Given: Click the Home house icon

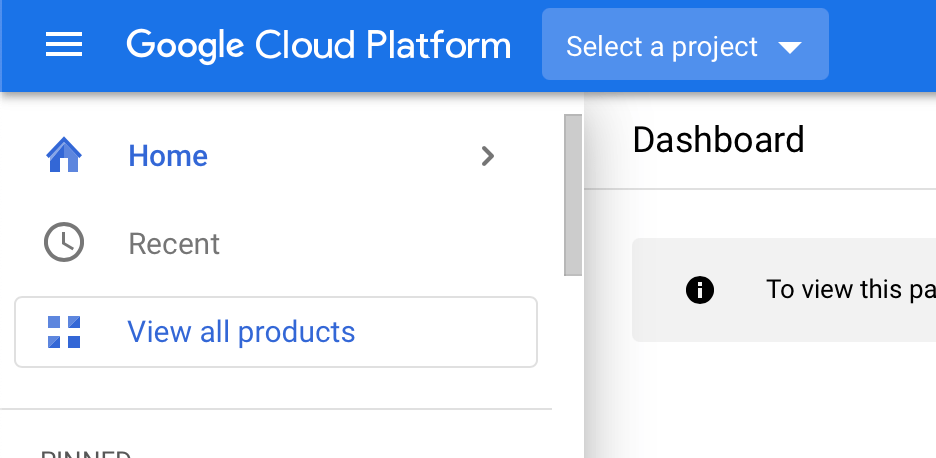Looking at the screenshot, I should [x=64, y=156].
